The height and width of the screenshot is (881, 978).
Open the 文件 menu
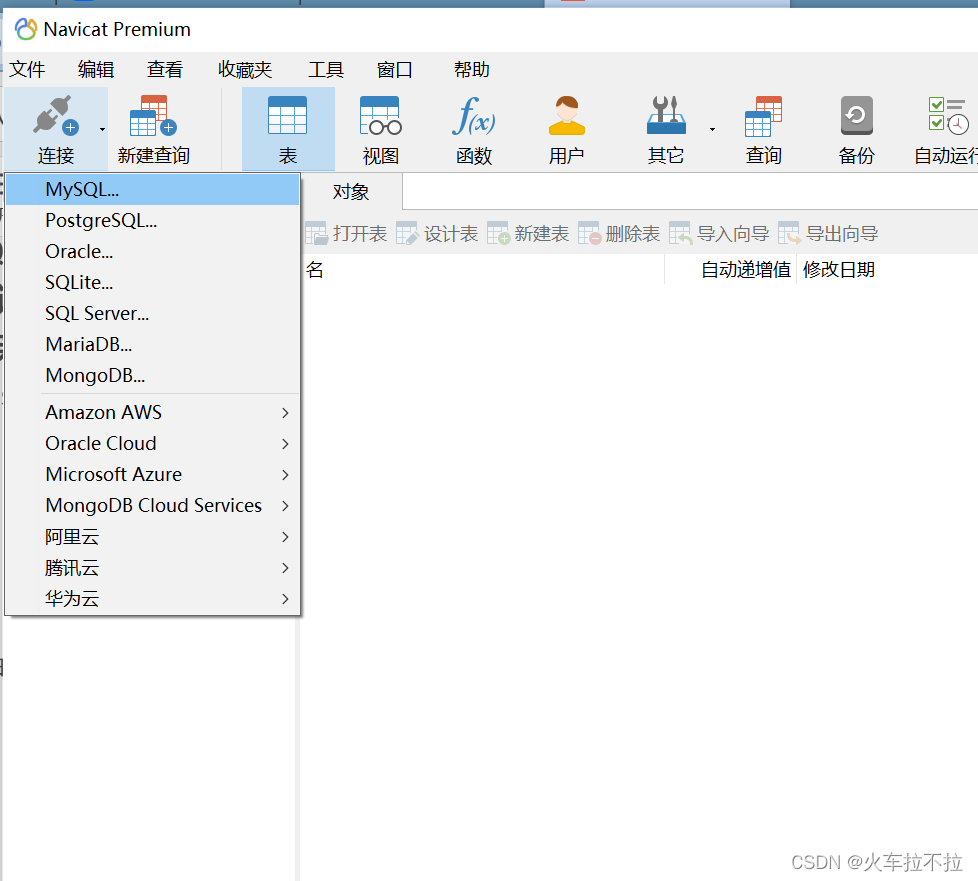pos(27,69)
